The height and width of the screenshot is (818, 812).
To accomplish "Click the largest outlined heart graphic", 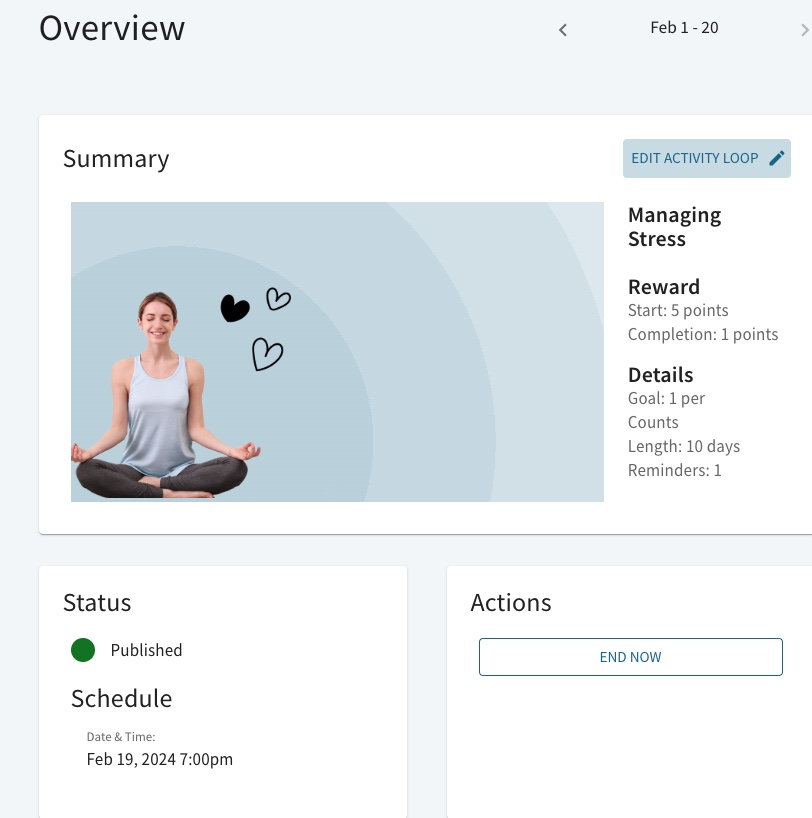I will [x=267, y=354].
